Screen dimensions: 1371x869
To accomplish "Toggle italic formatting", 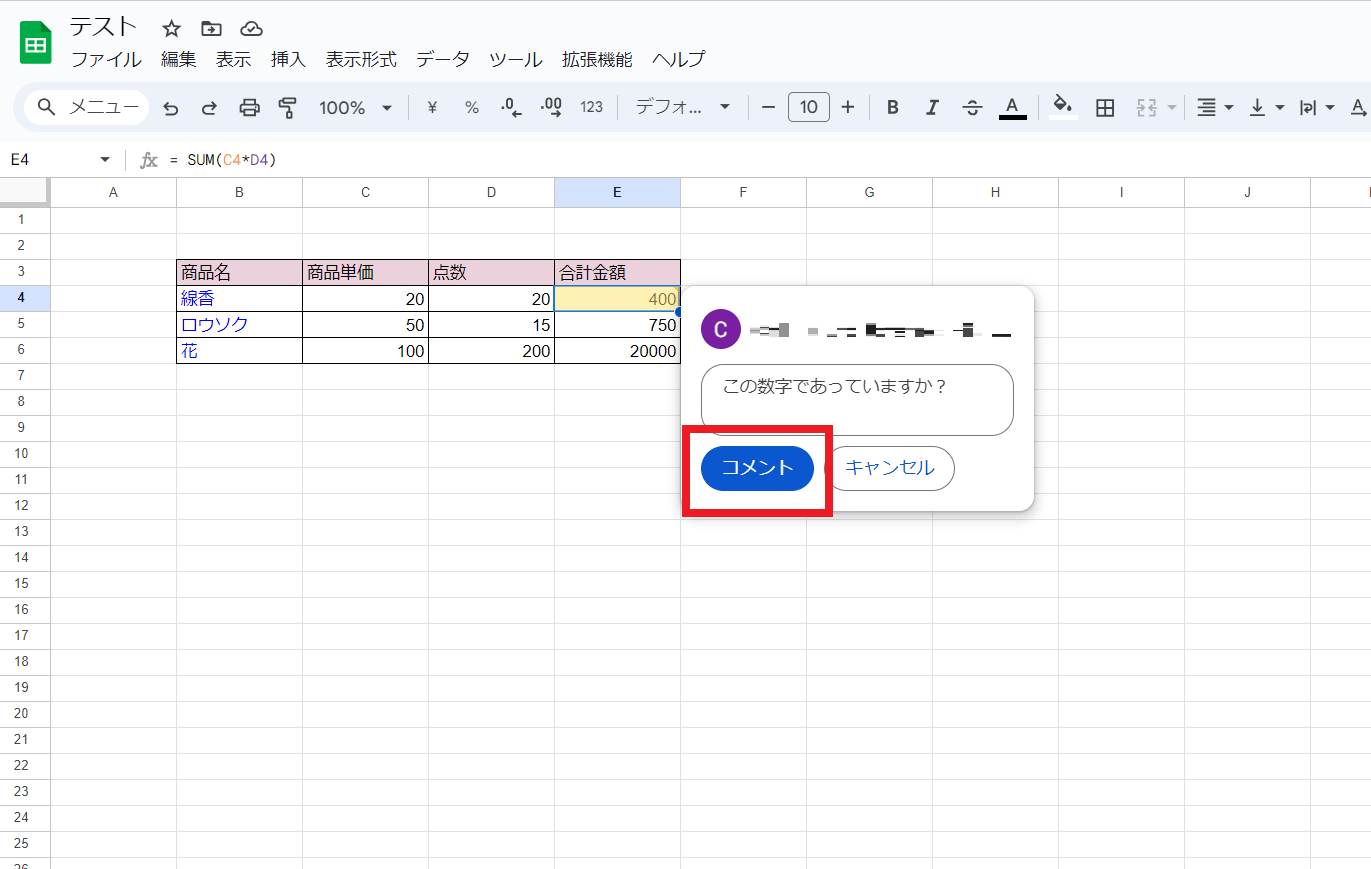I will click(932, 108).
